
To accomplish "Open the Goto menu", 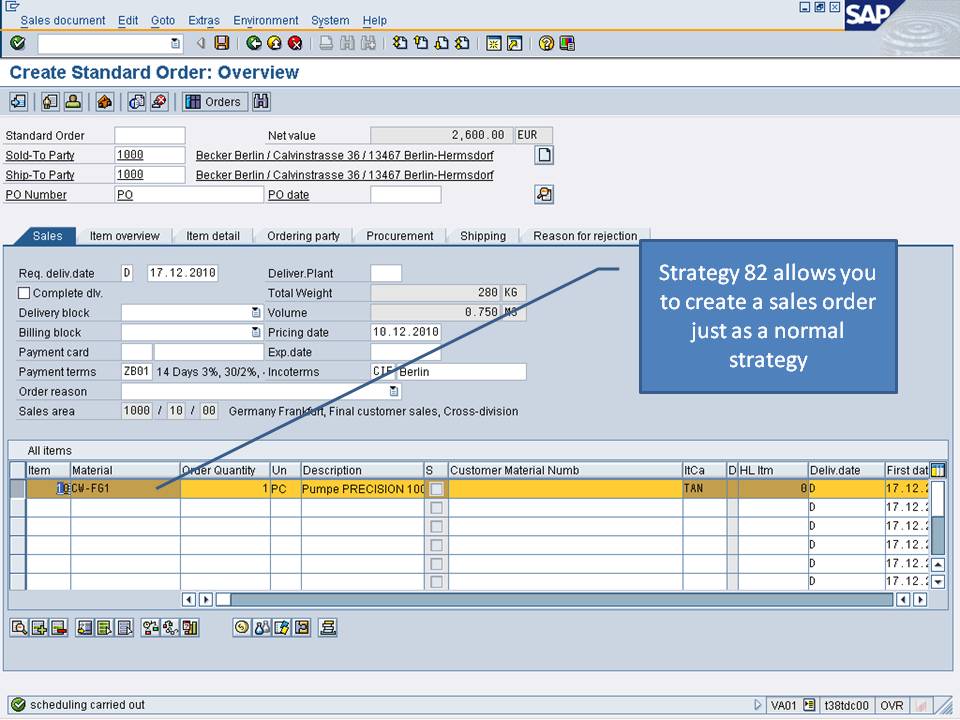I will 163,20.
